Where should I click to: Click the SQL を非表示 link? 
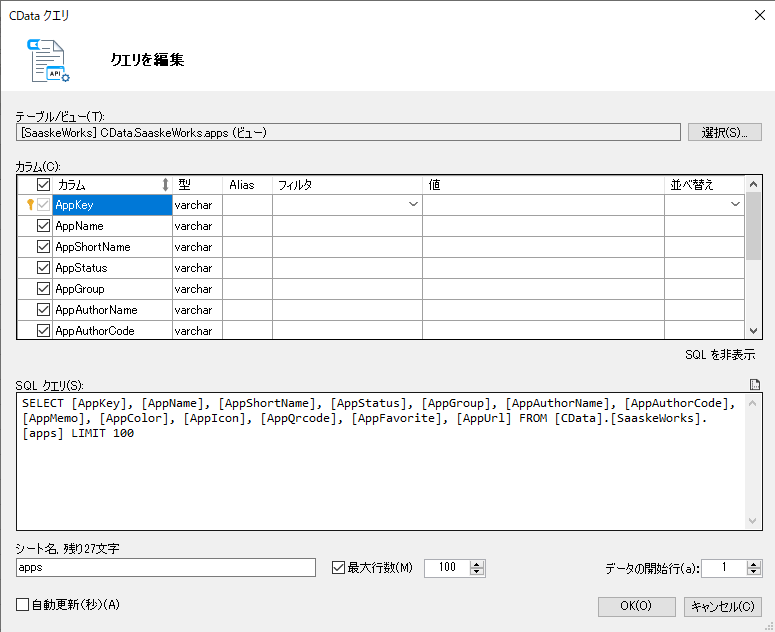click(x=720, y=355)
